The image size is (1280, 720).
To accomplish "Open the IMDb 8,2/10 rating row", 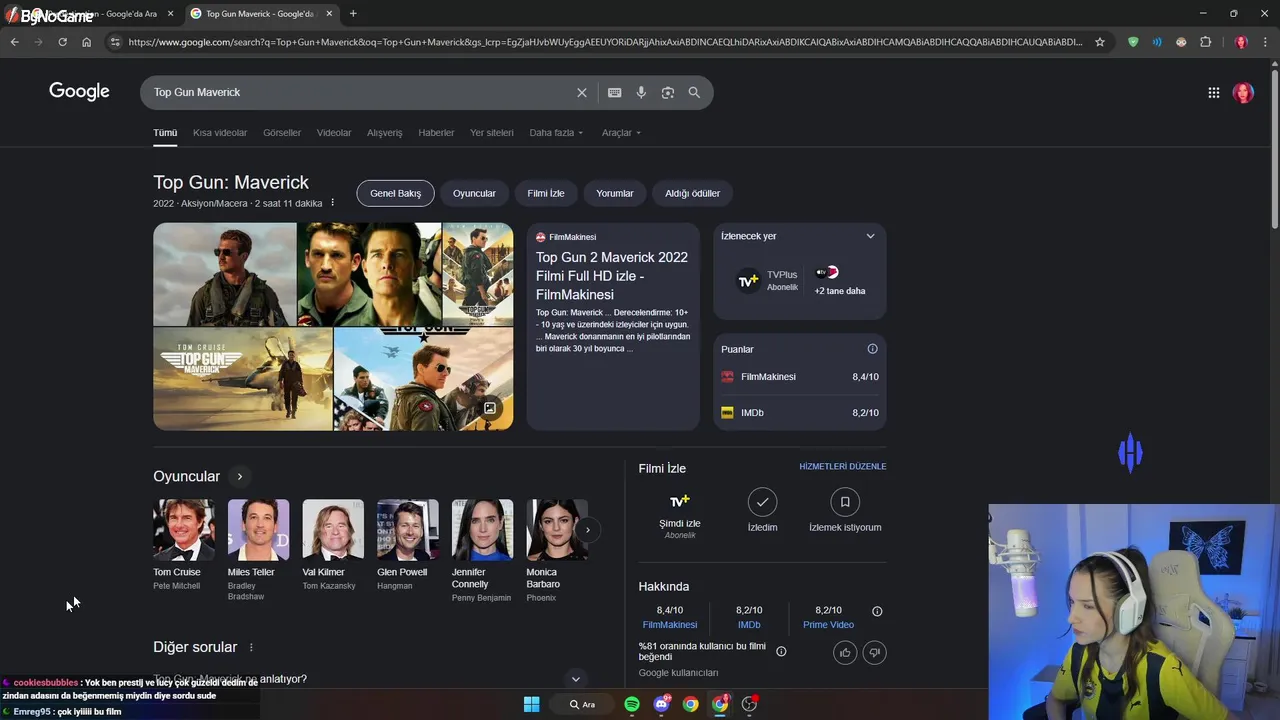I will point(800,413).
